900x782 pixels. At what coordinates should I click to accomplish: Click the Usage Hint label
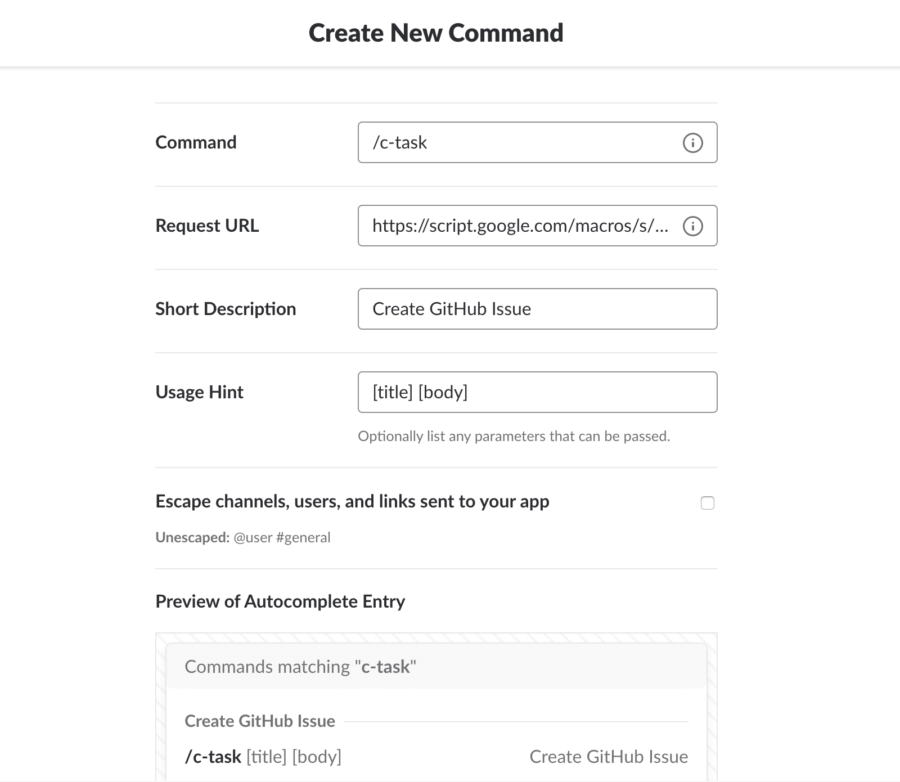click(199, 391)
